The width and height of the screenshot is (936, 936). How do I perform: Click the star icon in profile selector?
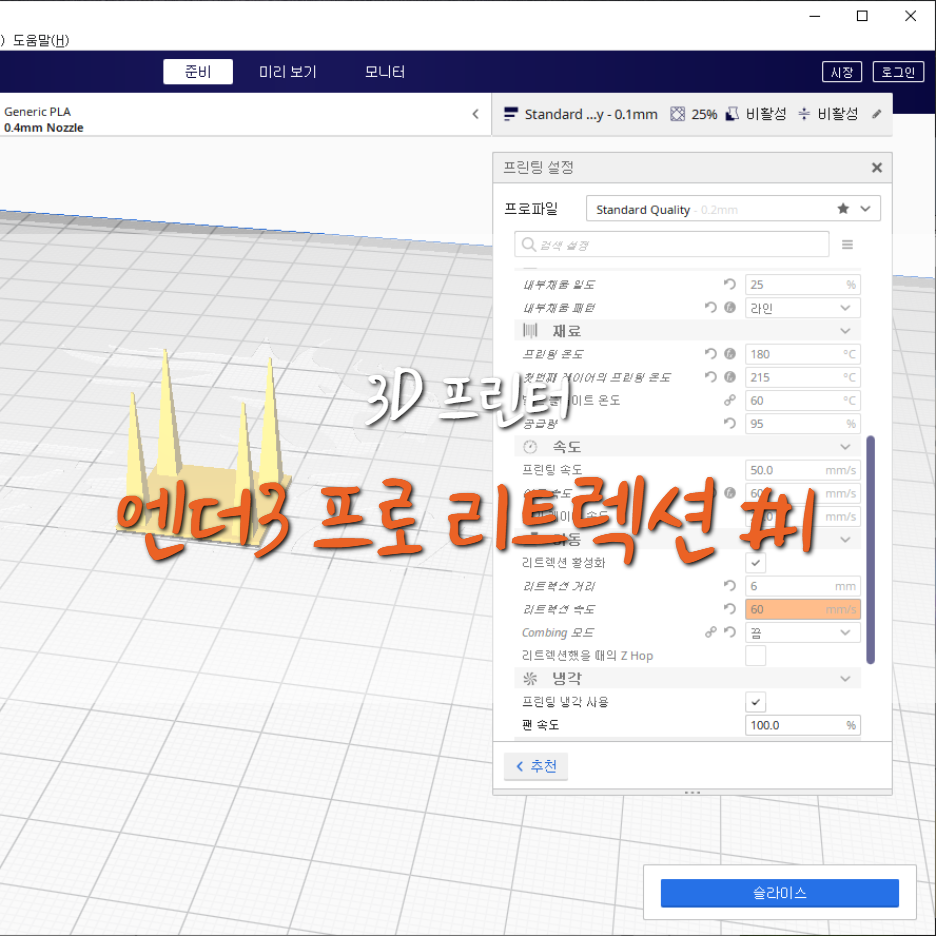pos(843,208)
